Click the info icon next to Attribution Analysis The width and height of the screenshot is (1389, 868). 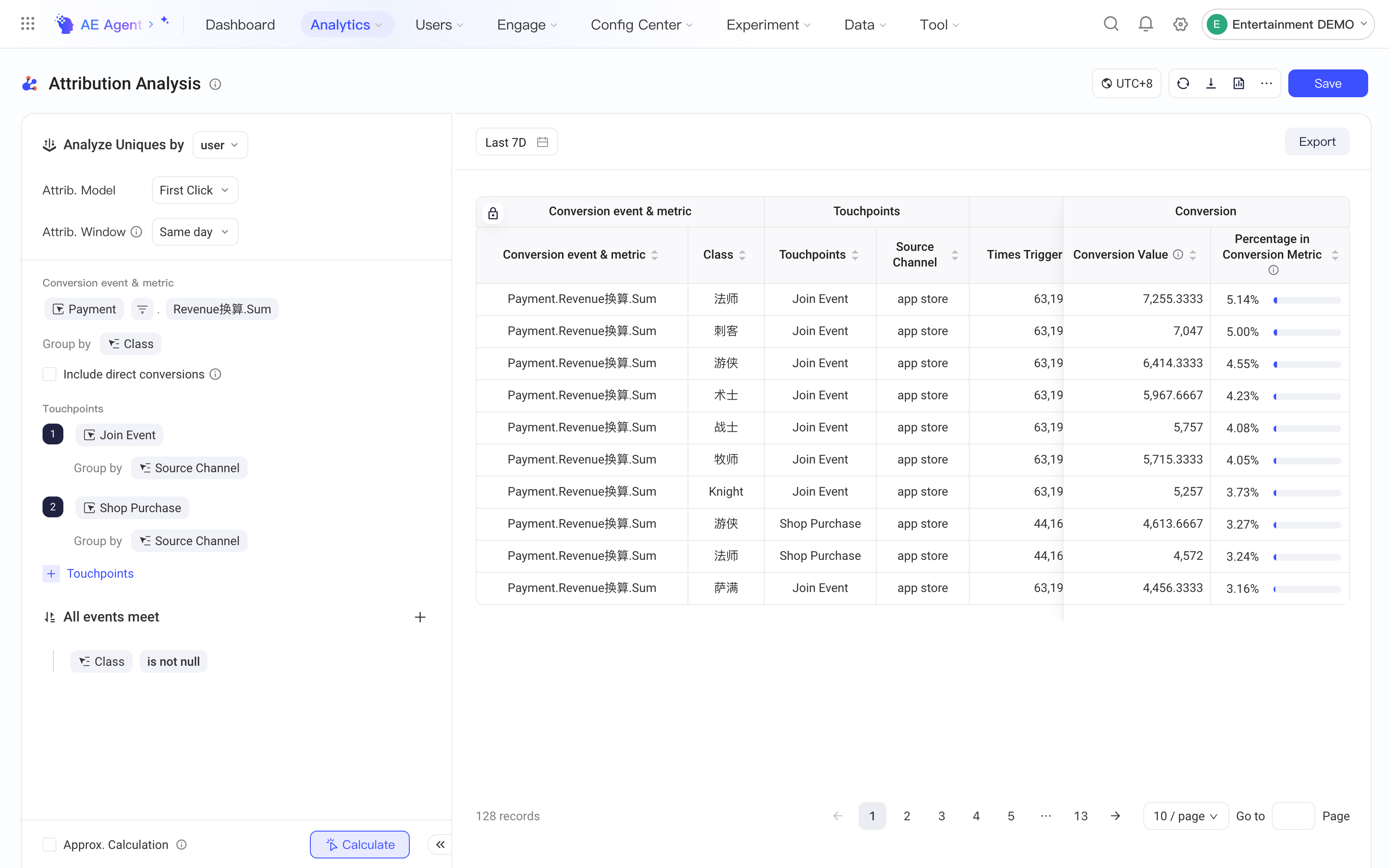point(215,84)
